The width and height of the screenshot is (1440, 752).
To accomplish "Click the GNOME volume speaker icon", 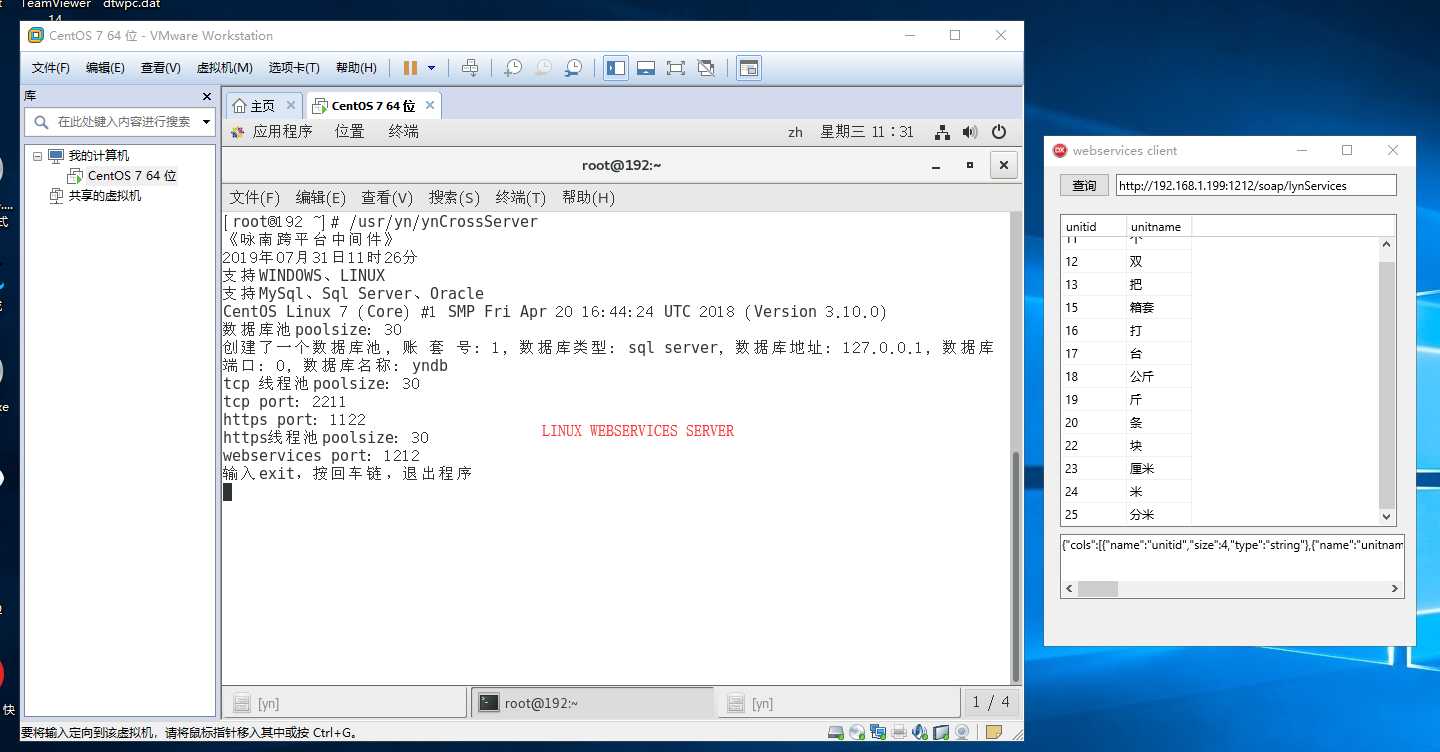I will [x=970, y=132].
